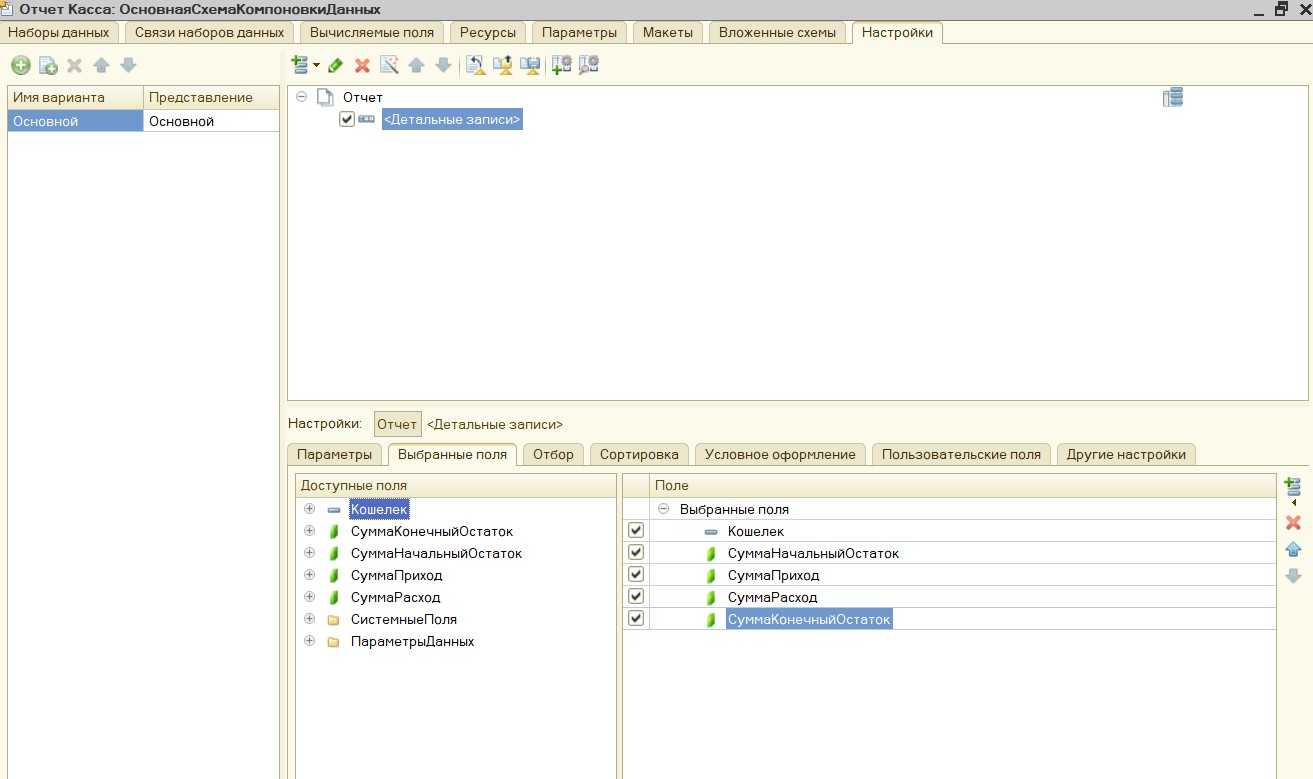1313x779 pixels.
Task: Open the add structure element dropdown arrow
Action: [316, 66]
